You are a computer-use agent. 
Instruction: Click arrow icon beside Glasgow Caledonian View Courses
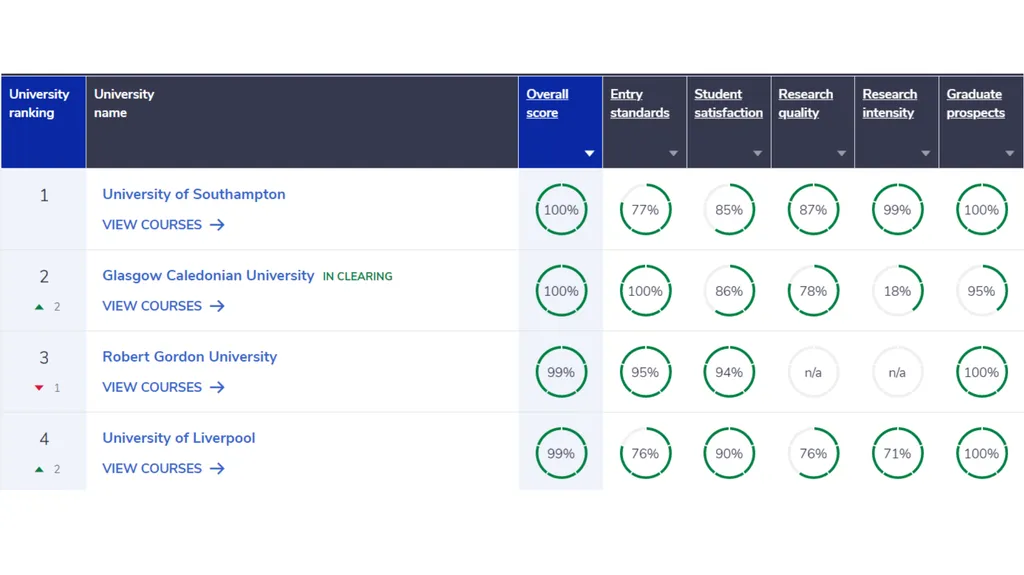pyautogui.click(x=217, y=306)
